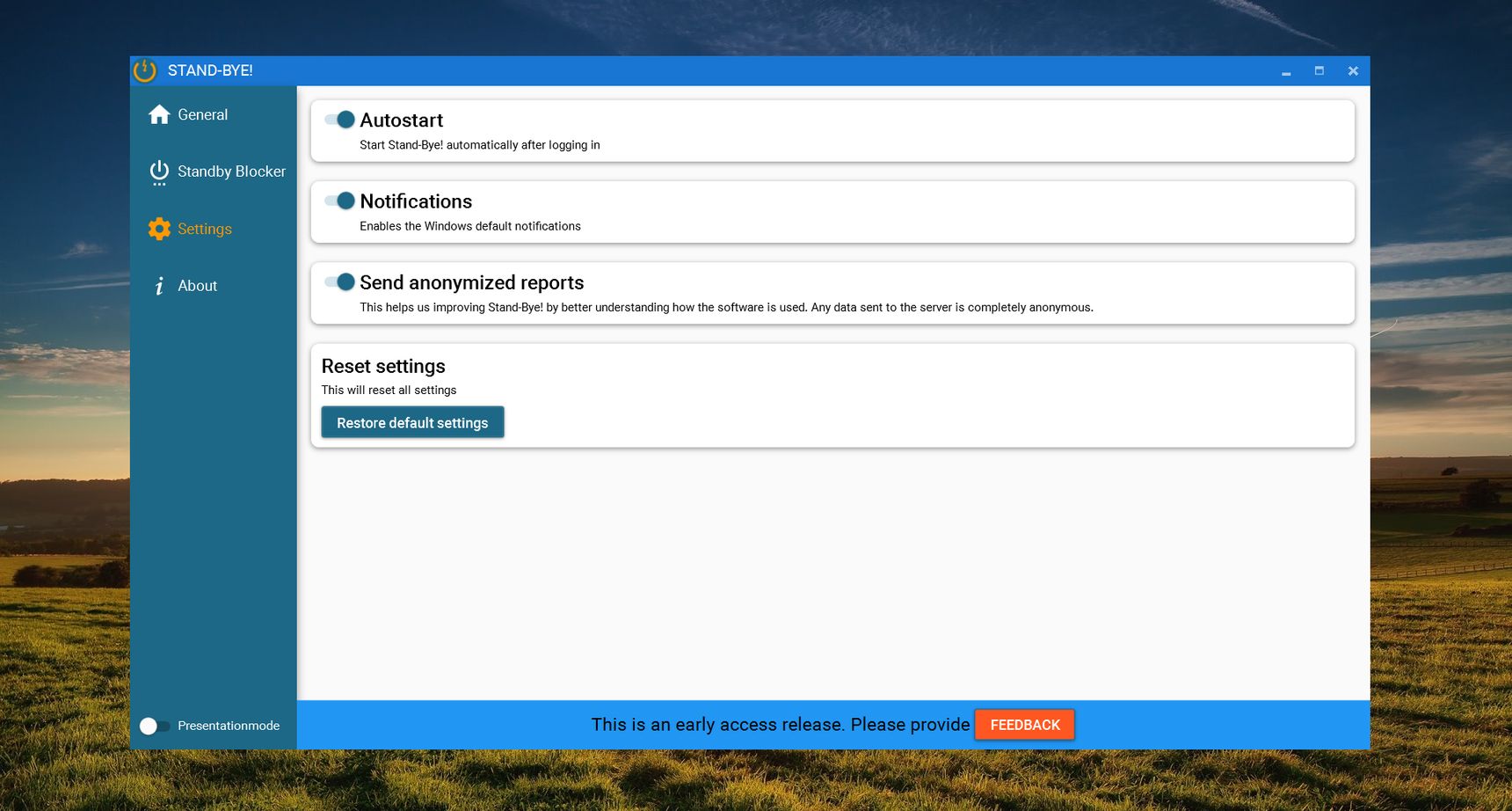Image resolution: width=1512 pixels, height=811 pixels.
Task: Click the orange FEEDBACK button
Action: click(x=1025, y=725)
